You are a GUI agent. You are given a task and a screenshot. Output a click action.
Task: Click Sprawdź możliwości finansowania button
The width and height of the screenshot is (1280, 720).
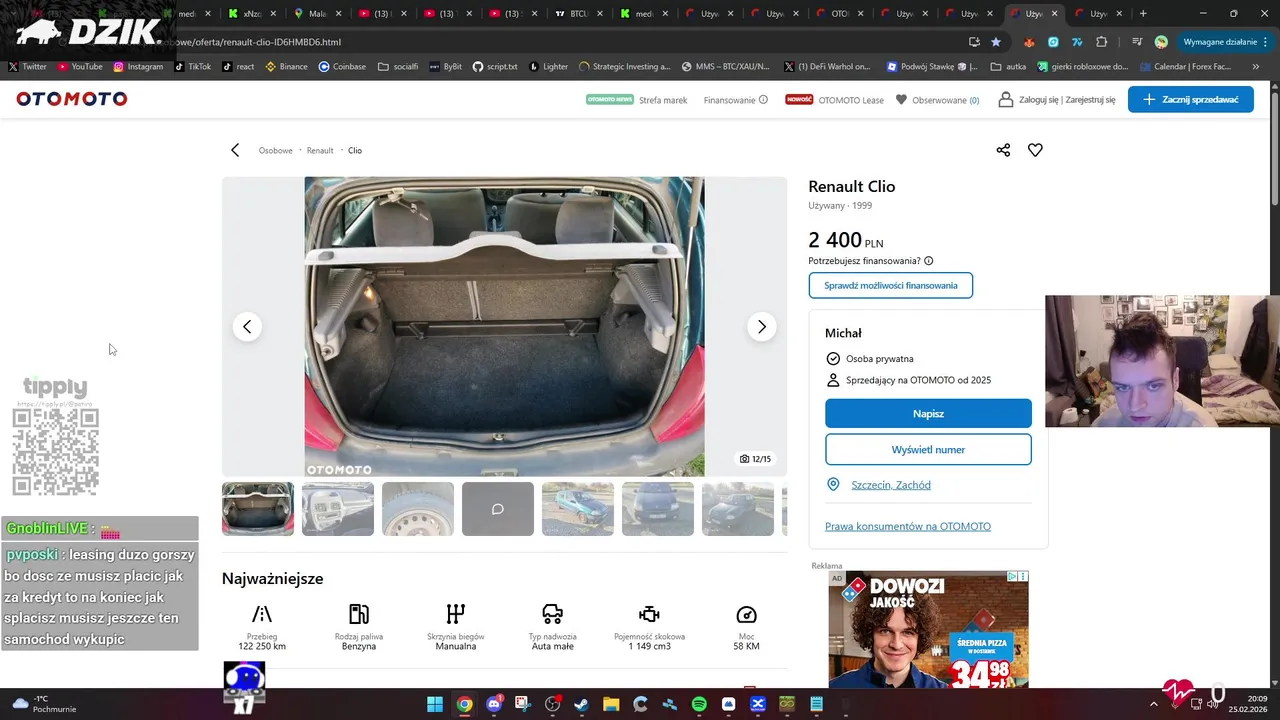point(890,285)
